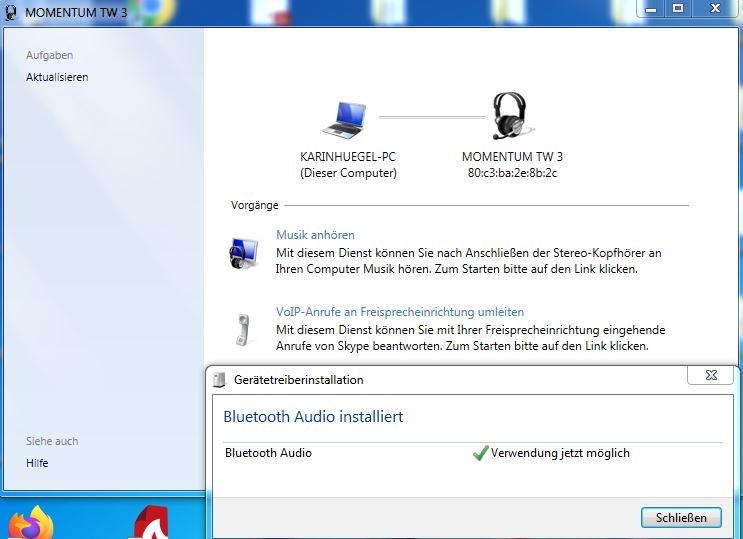The width and height of the screenshot is (743, 539).
Task: Click Aktualisieren in the sidebar
Action: tap(57, 77)
